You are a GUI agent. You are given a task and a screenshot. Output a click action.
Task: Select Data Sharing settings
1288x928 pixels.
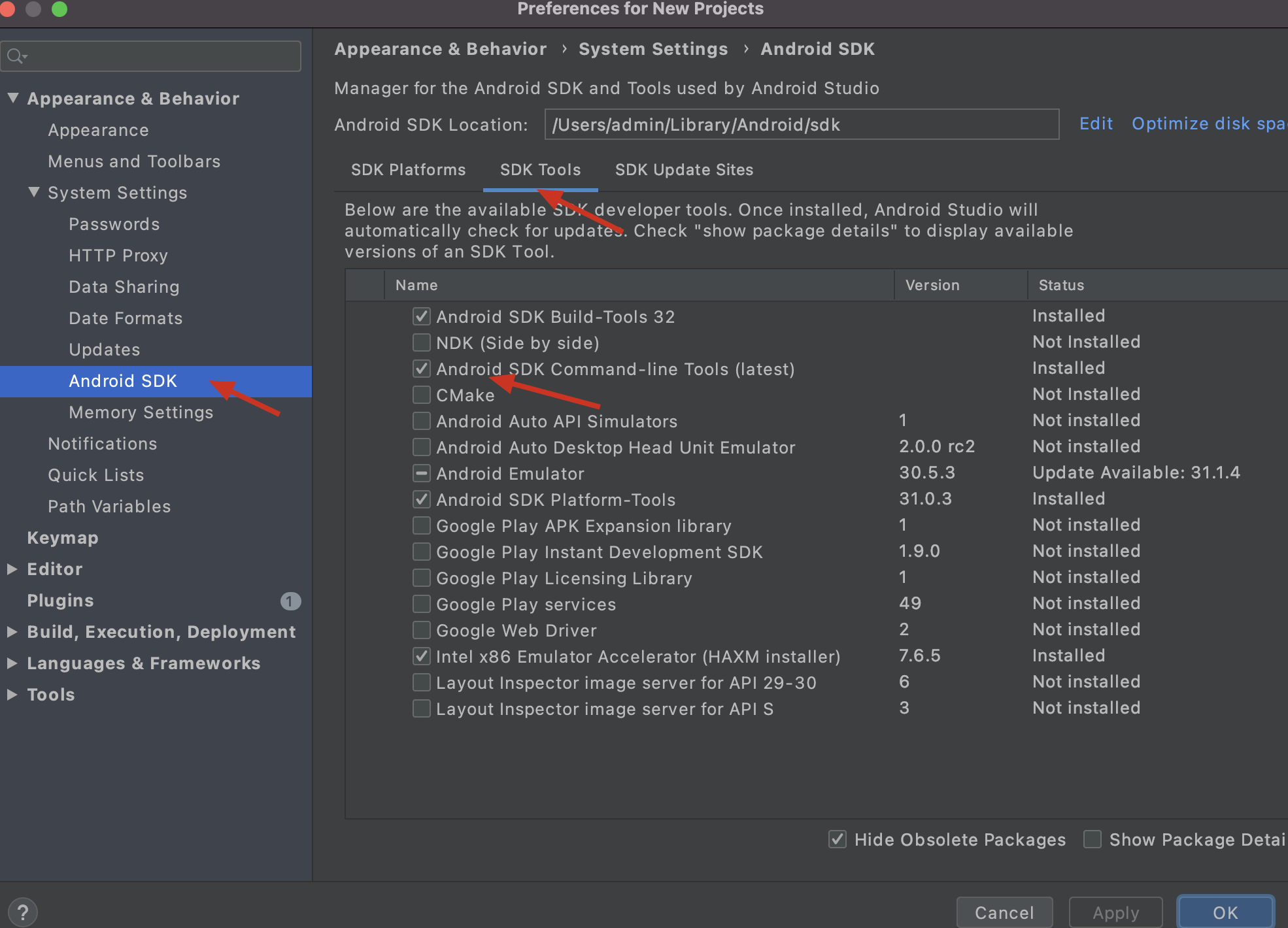click(x=124, y=287)
